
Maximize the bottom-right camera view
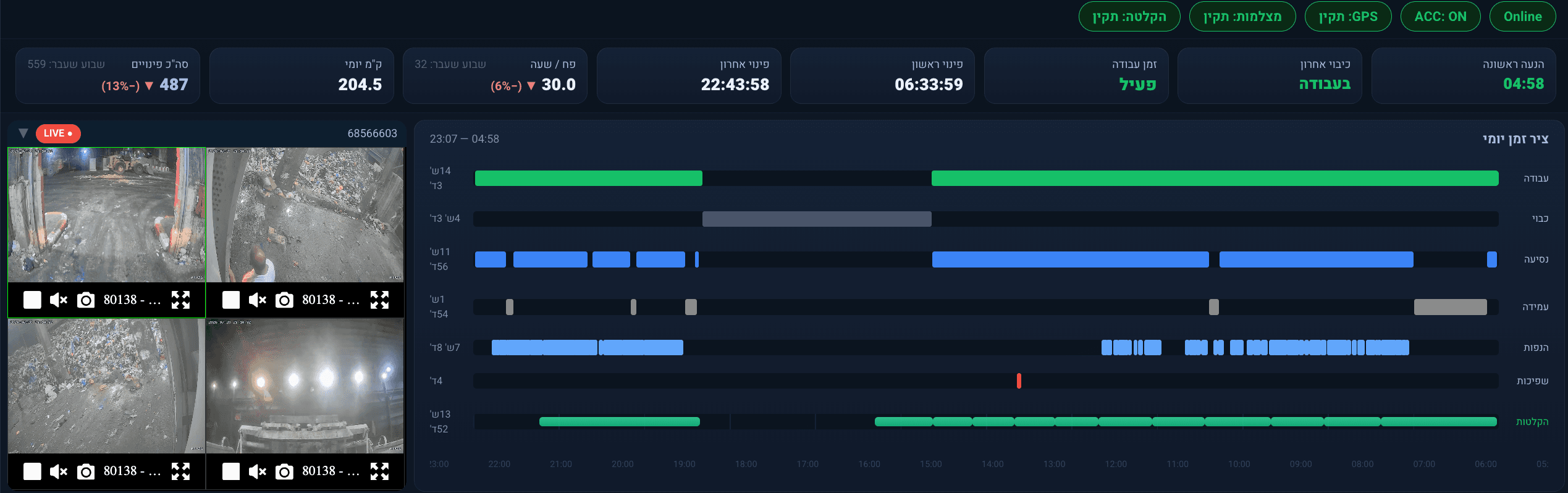[x=379, y=472]
